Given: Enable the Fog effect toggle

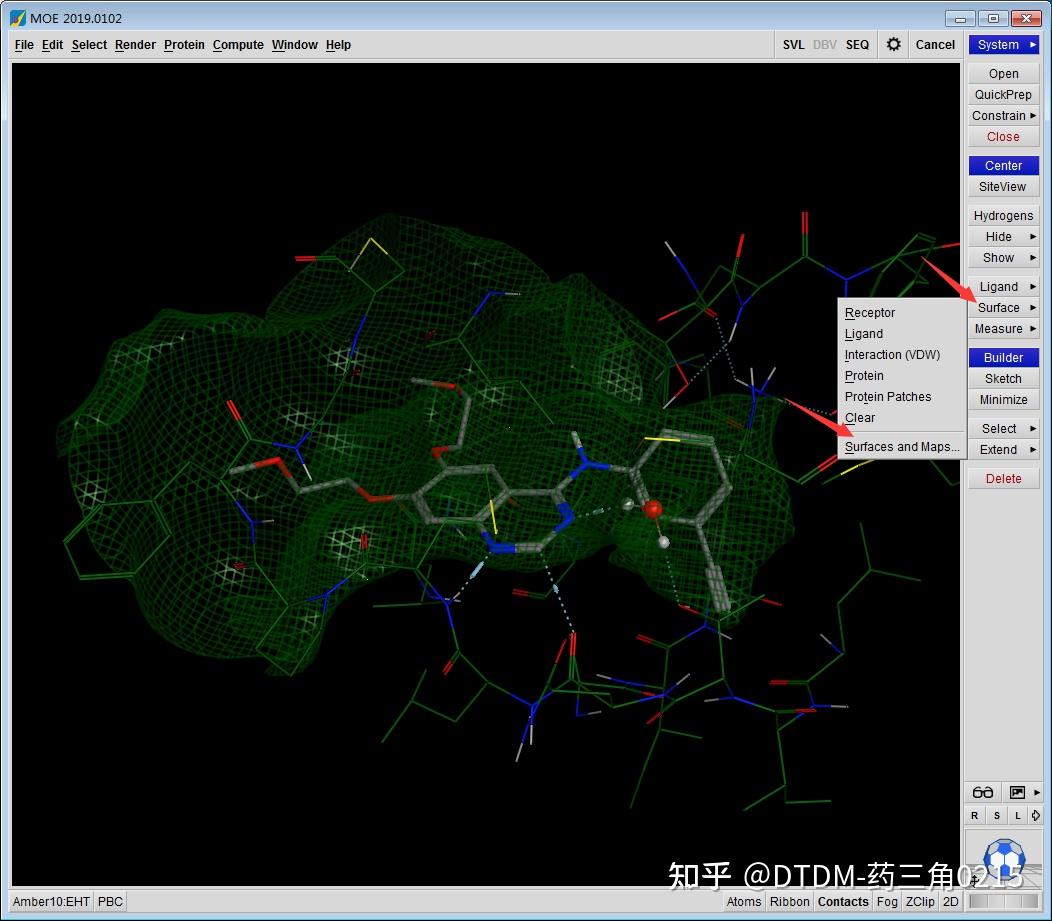Looking at the screenshot, I should [x=887, y=901].
